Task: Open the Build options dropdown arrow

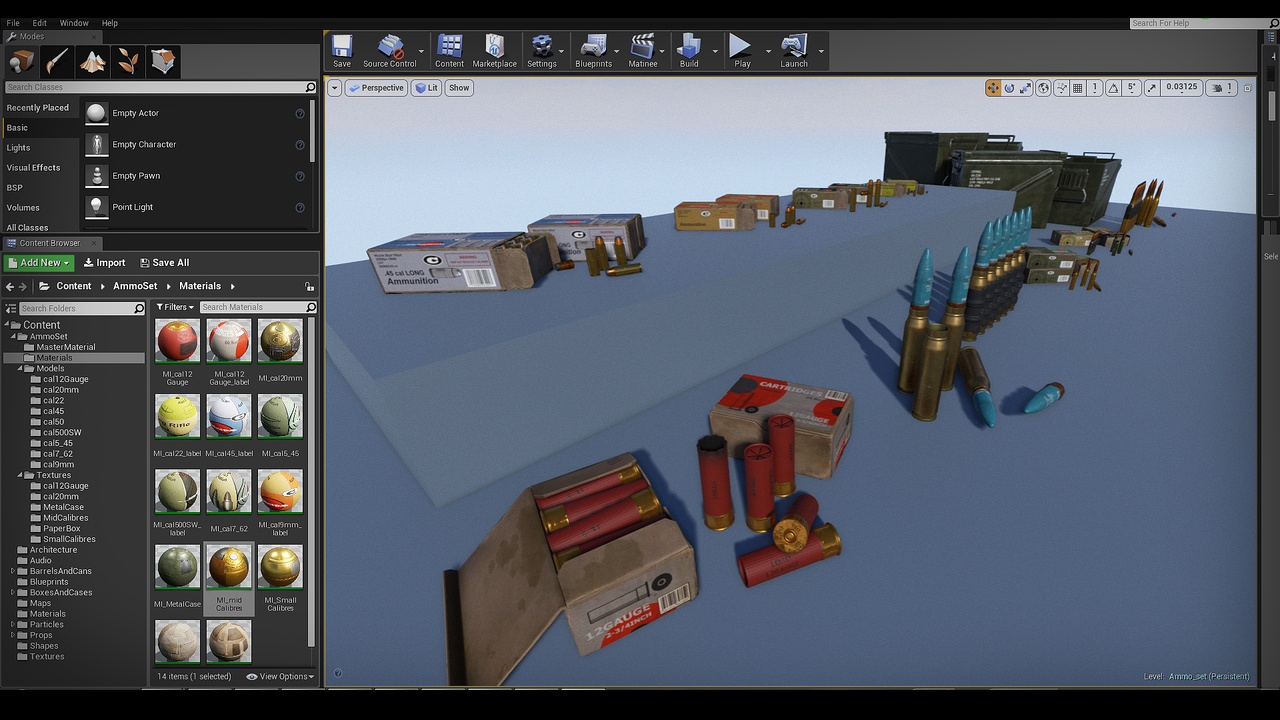Action: pyautogui.click(x=715, y=51)
